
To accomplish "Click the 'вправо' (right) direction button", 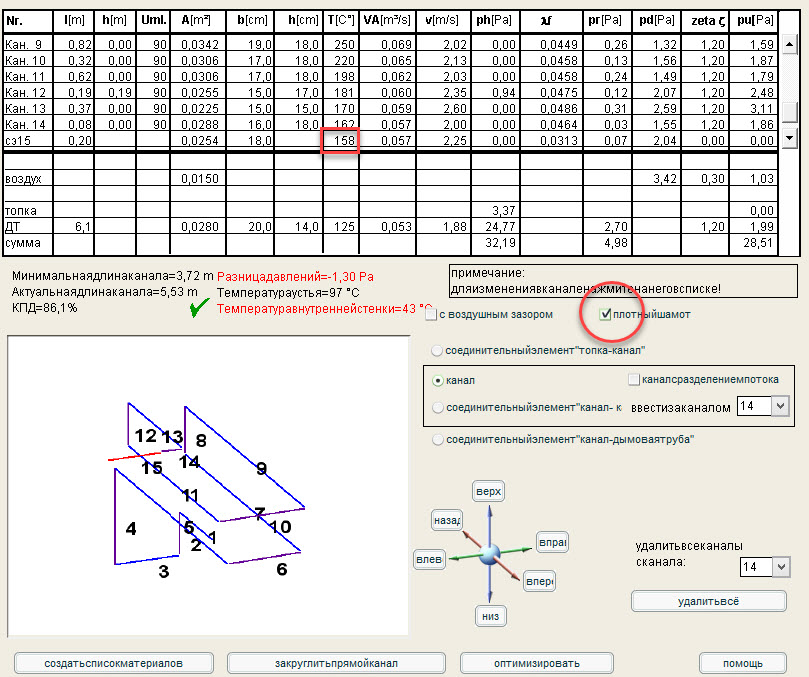I will pyautogui.click(x=552, y=542).
